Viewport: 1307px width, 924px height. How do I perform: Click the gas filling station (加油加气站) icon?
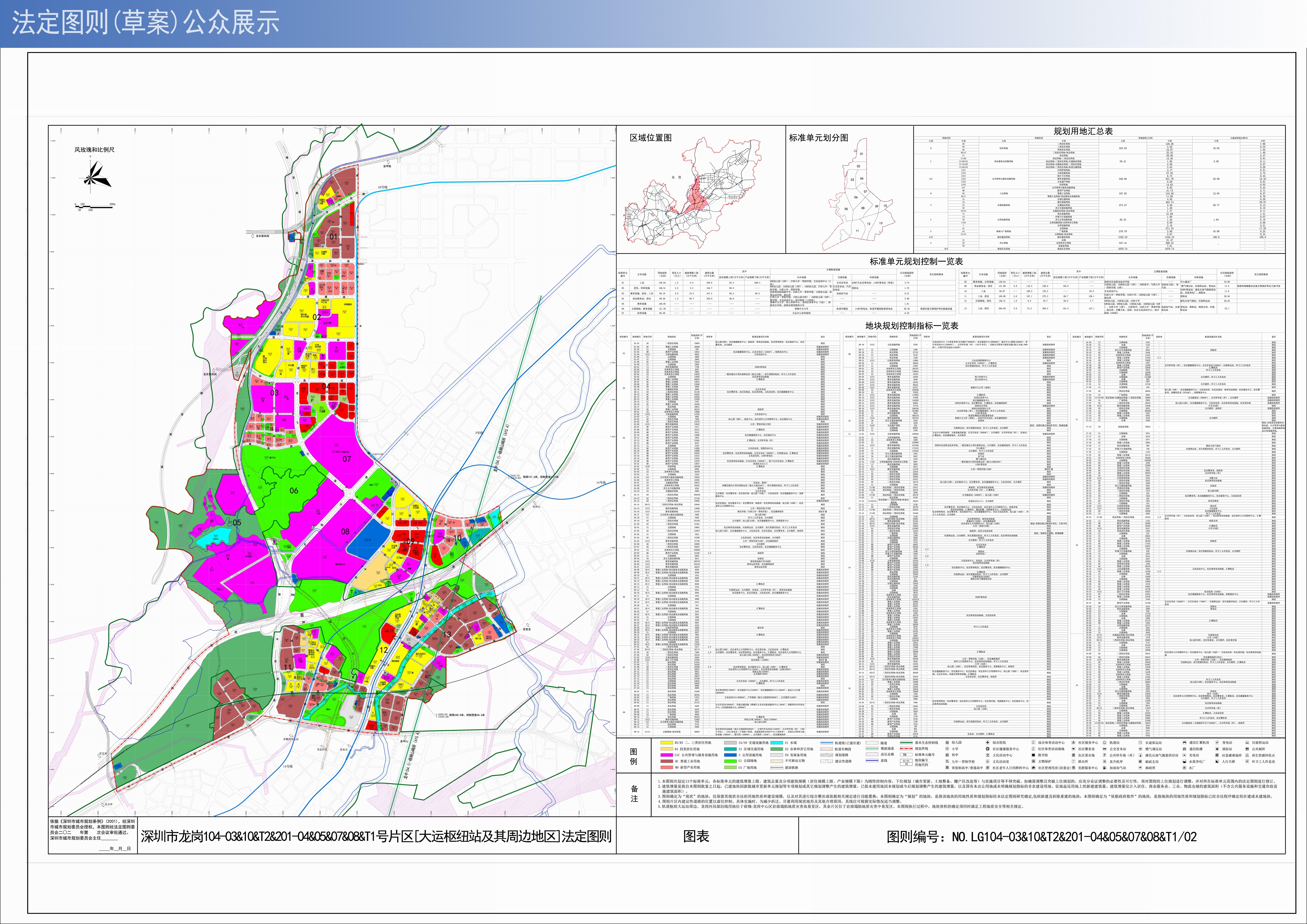click(x=1104, y=768)
